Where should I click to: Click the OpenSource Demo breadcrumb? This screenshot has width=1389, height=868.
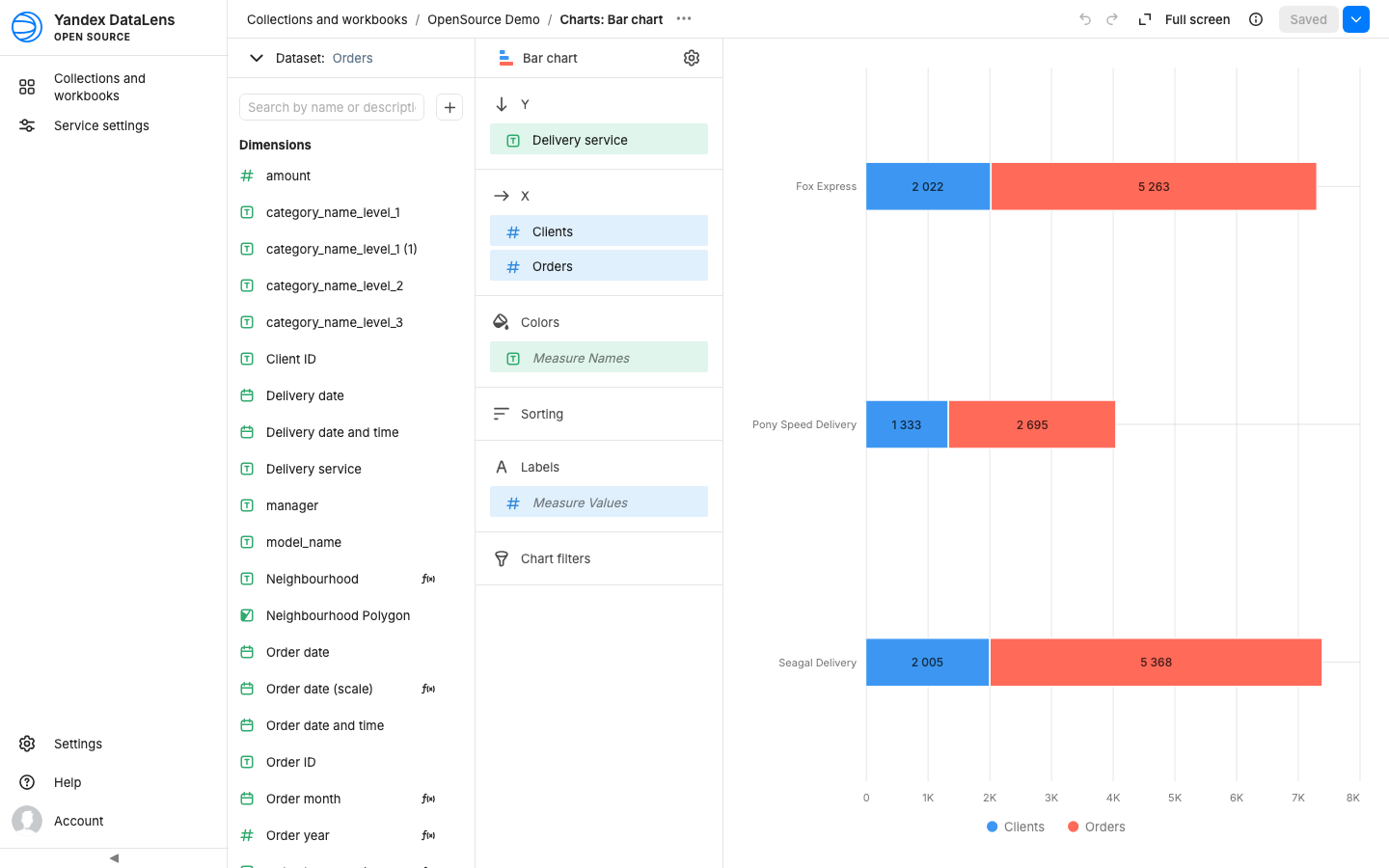(x=483, y=19)
